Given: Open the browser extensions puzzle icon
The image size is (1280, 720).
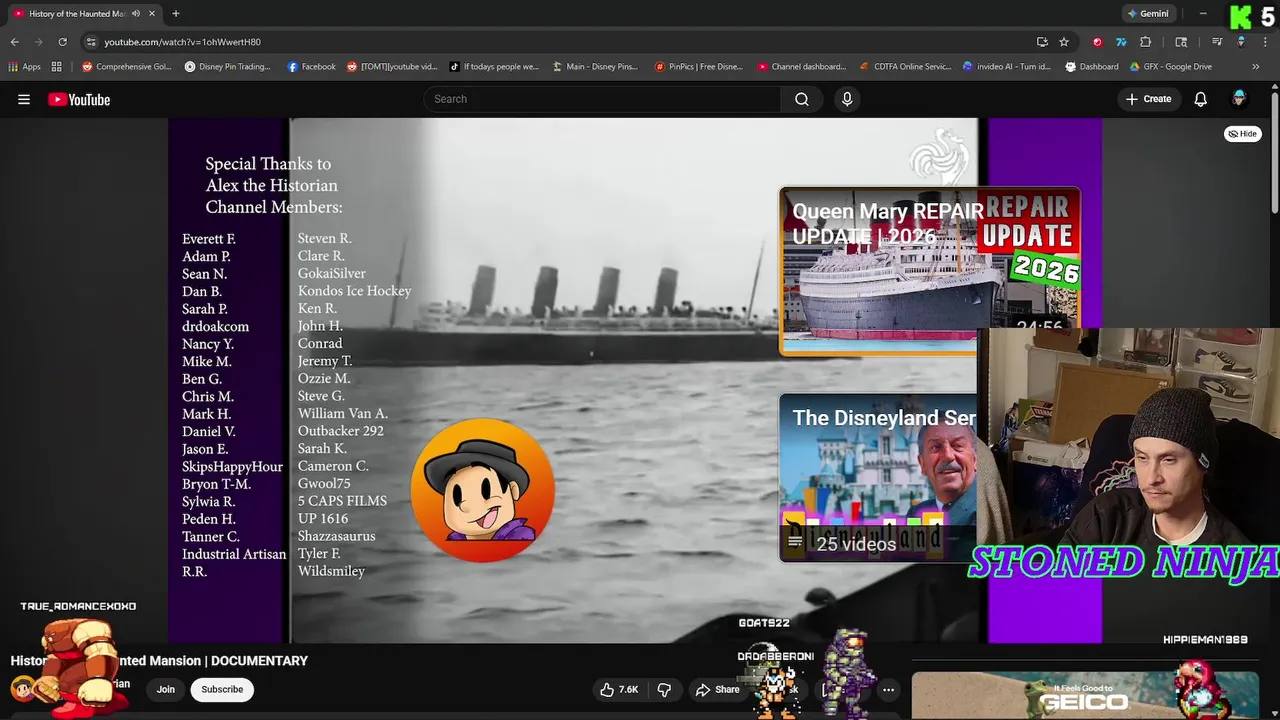Looking at the screenshot, I should (x=1146, y=42).
